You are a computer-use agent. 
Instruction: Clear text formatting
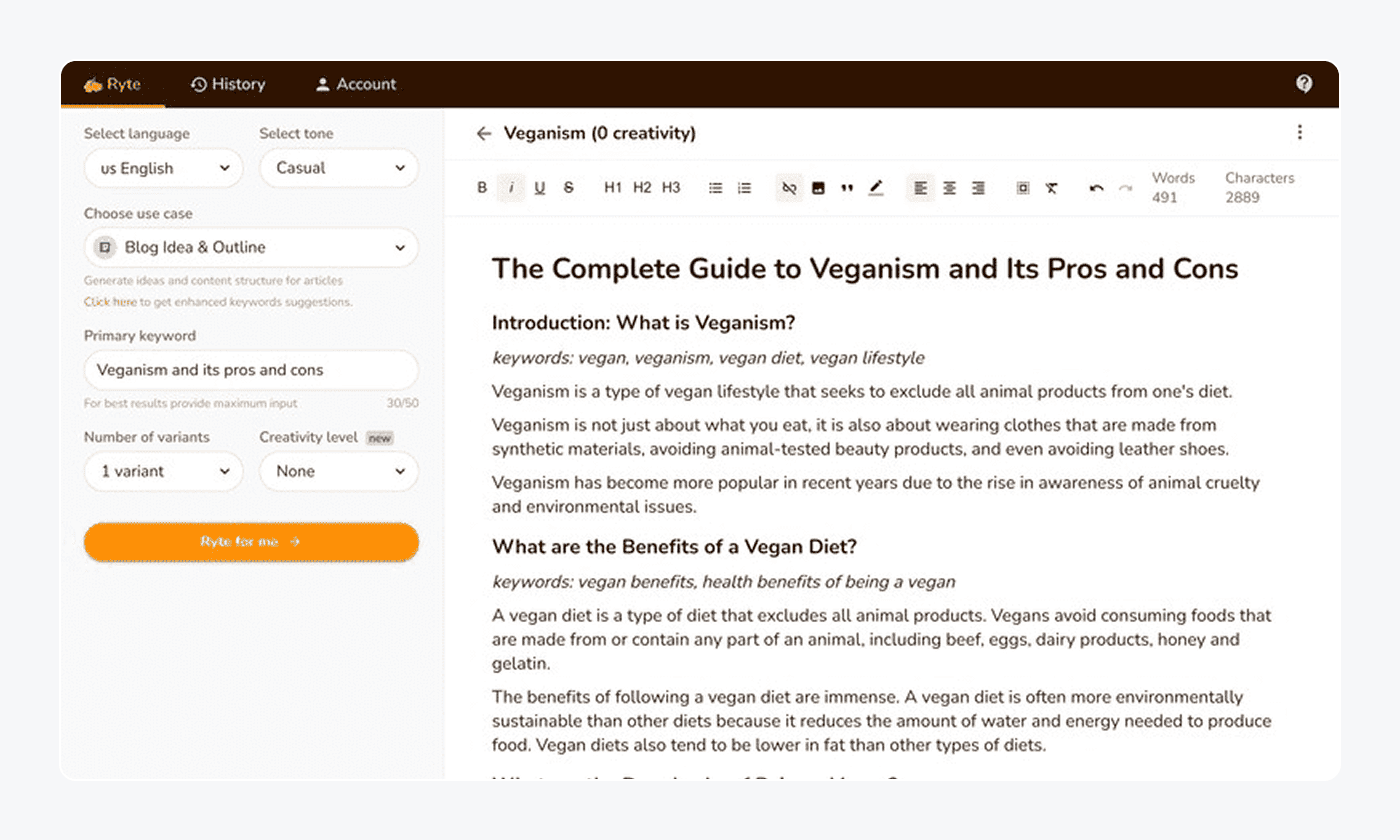pos(1052,188)
